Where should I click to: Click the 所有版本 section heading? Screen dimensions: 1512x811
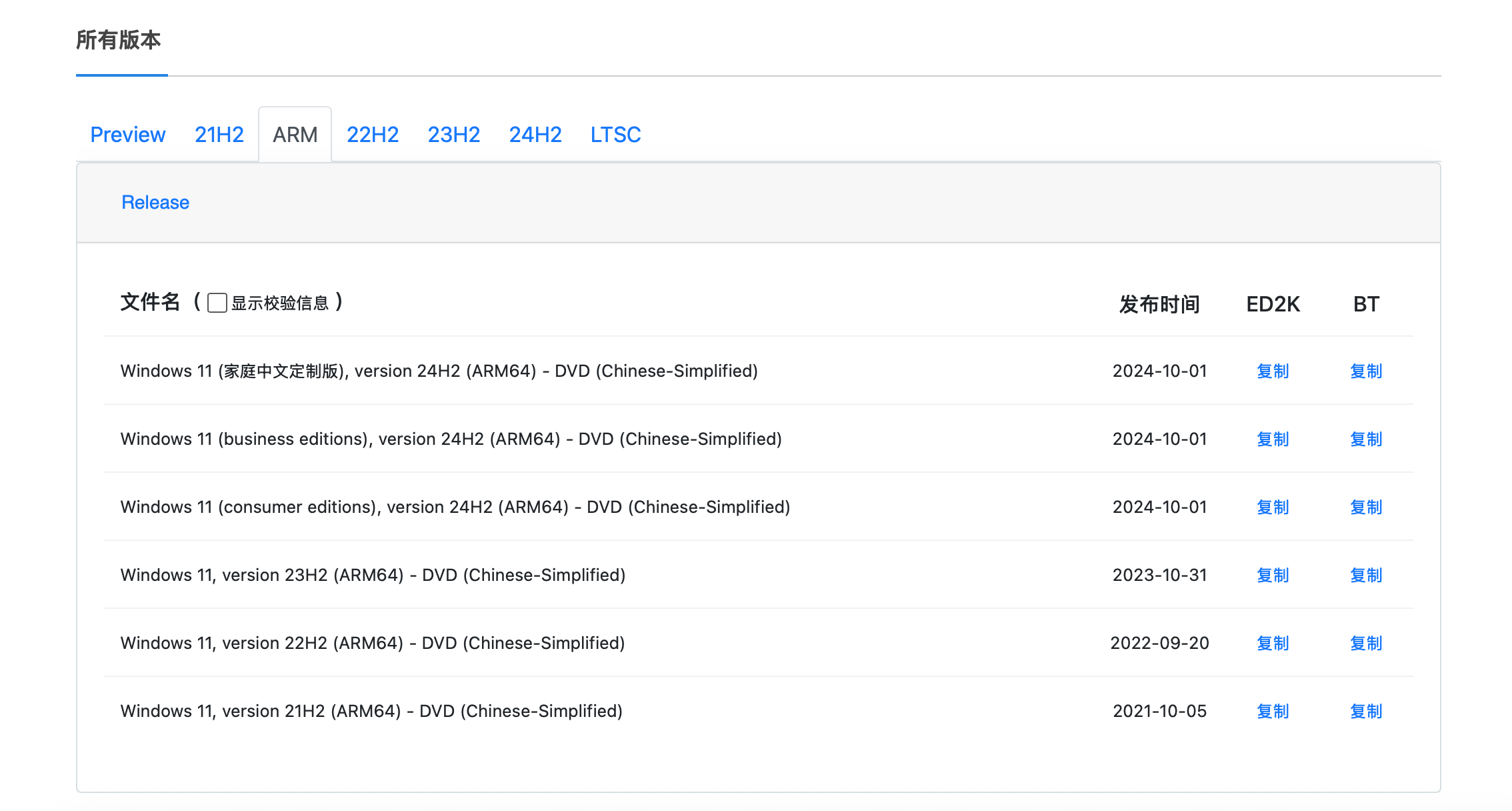pyautogui.click(x=119, y=40)
